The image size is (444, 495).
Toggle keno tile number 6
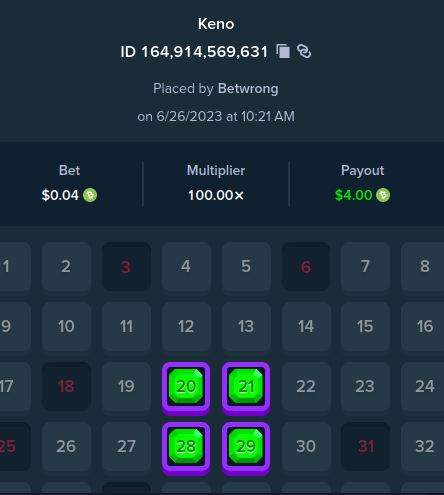click(x=306, y=267)
